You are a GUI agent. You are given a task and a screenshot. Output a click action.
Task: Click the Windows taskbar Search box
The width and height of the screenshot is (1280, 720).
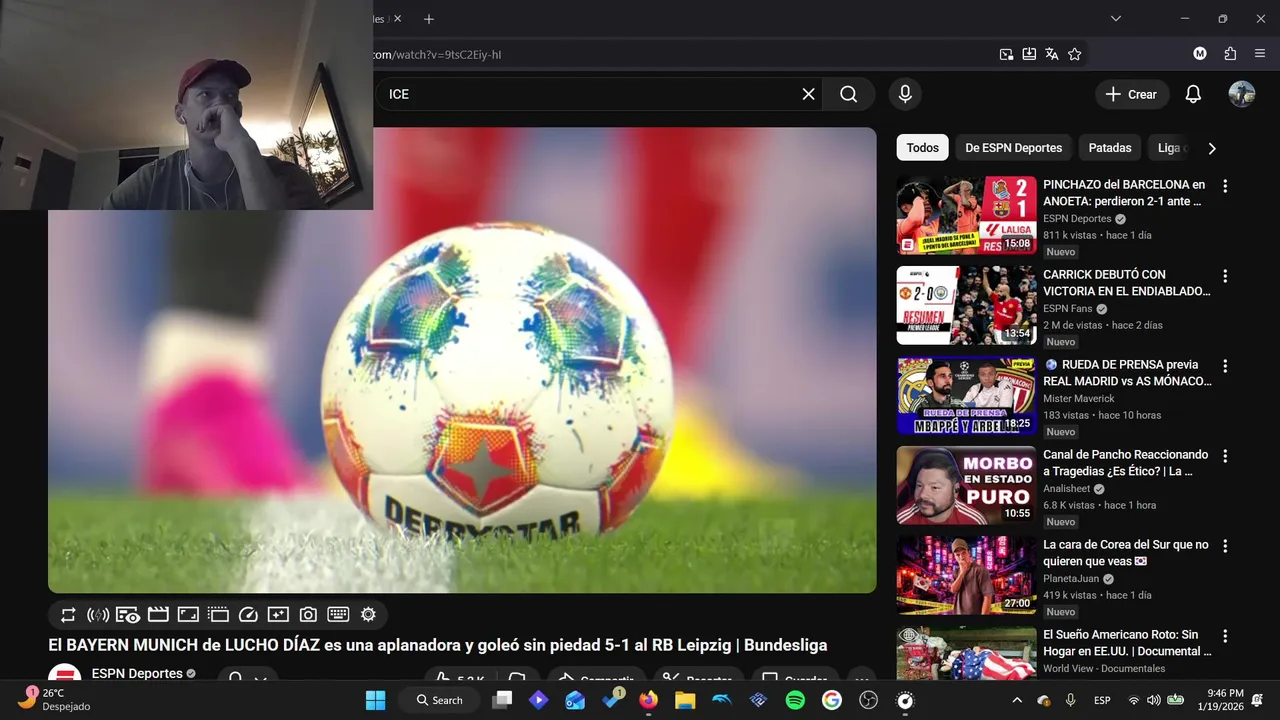[440, 700]
